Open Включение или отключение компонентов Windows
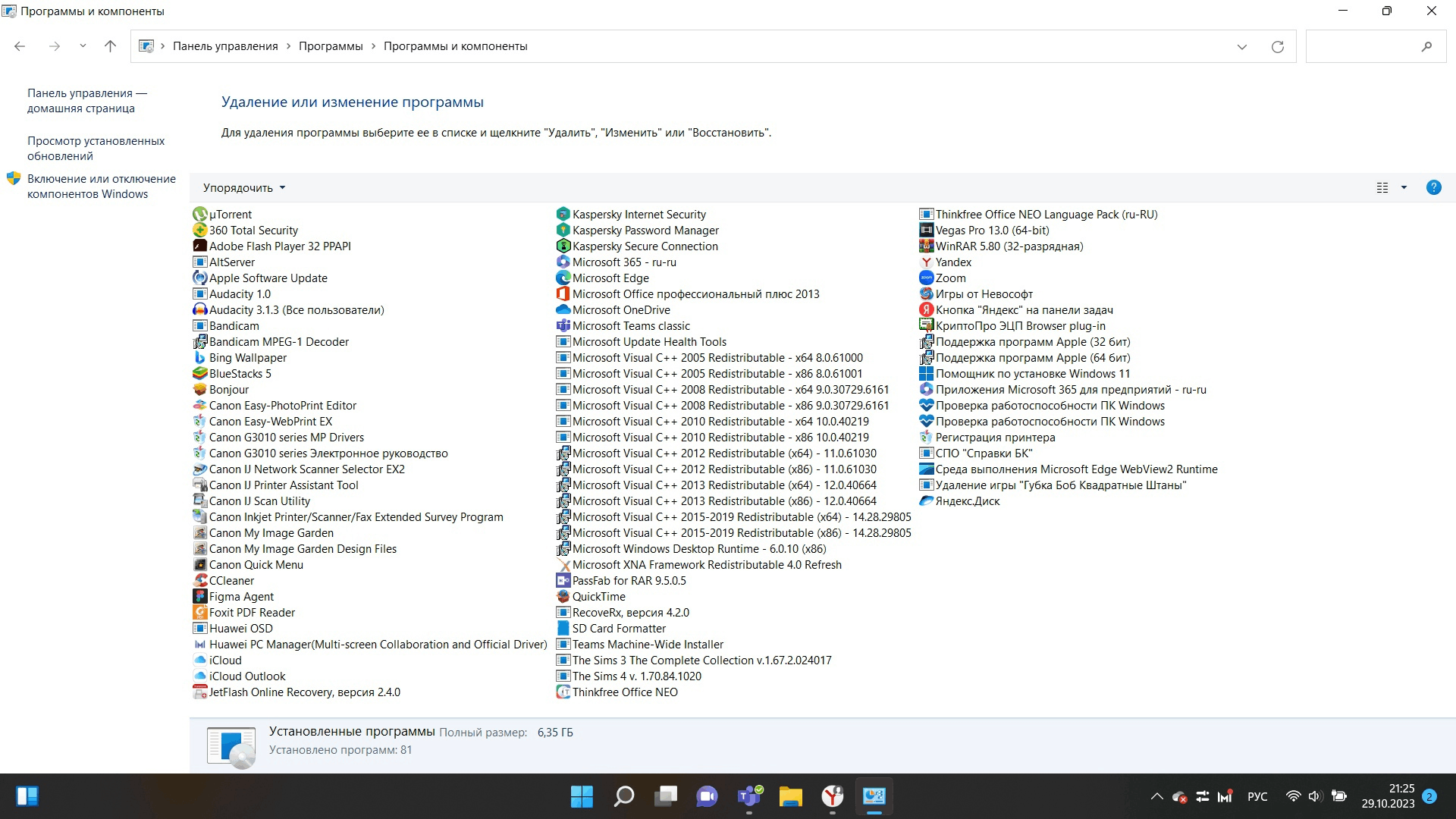This screenshot has width=1456, height=819. tap(102, 187)
